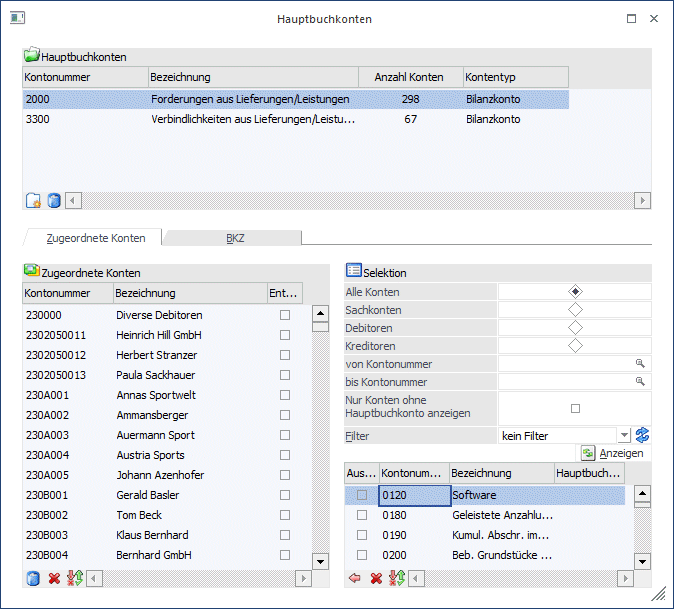Viewport: 674px width, 609px height.
Task: Open the lookup in the 'von Kontonummer' field
Action: [640, 363]
